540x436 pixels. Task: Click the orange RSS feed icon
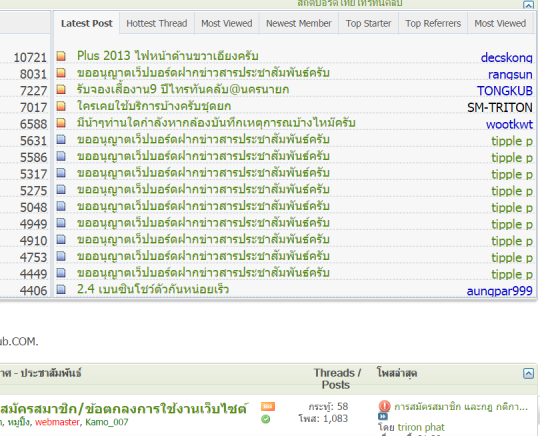point(268,406)
